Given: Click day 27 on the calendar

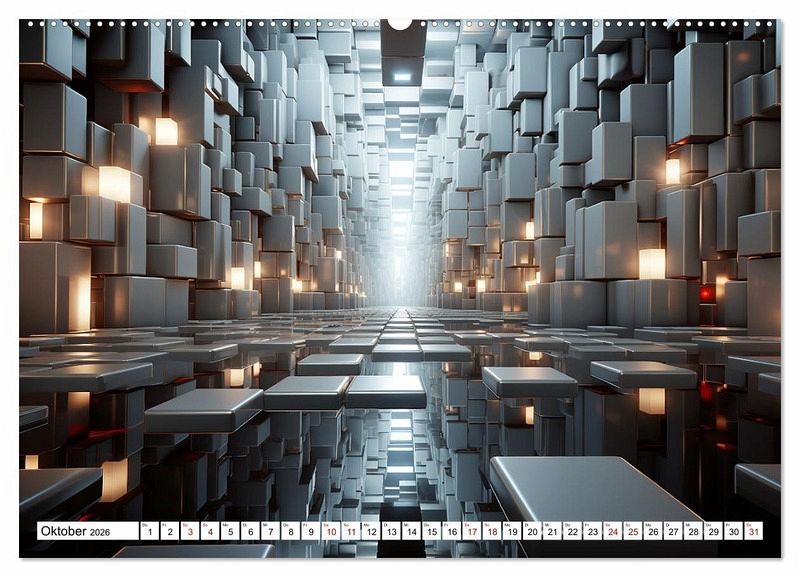Looking at the screenshot, I should pyautogui.click(x=672, y=531).
